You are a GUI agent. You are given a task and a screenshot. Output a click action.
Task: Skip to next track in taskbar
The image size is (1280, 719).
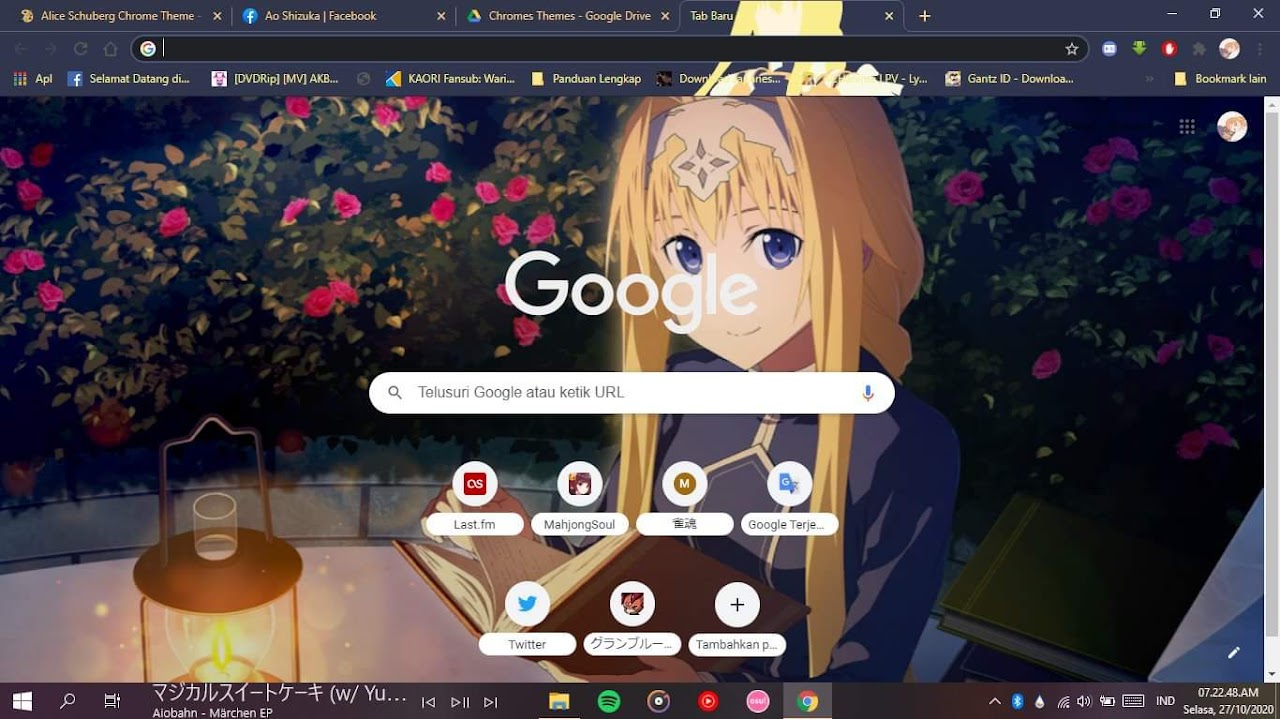[x=491, y=702]
